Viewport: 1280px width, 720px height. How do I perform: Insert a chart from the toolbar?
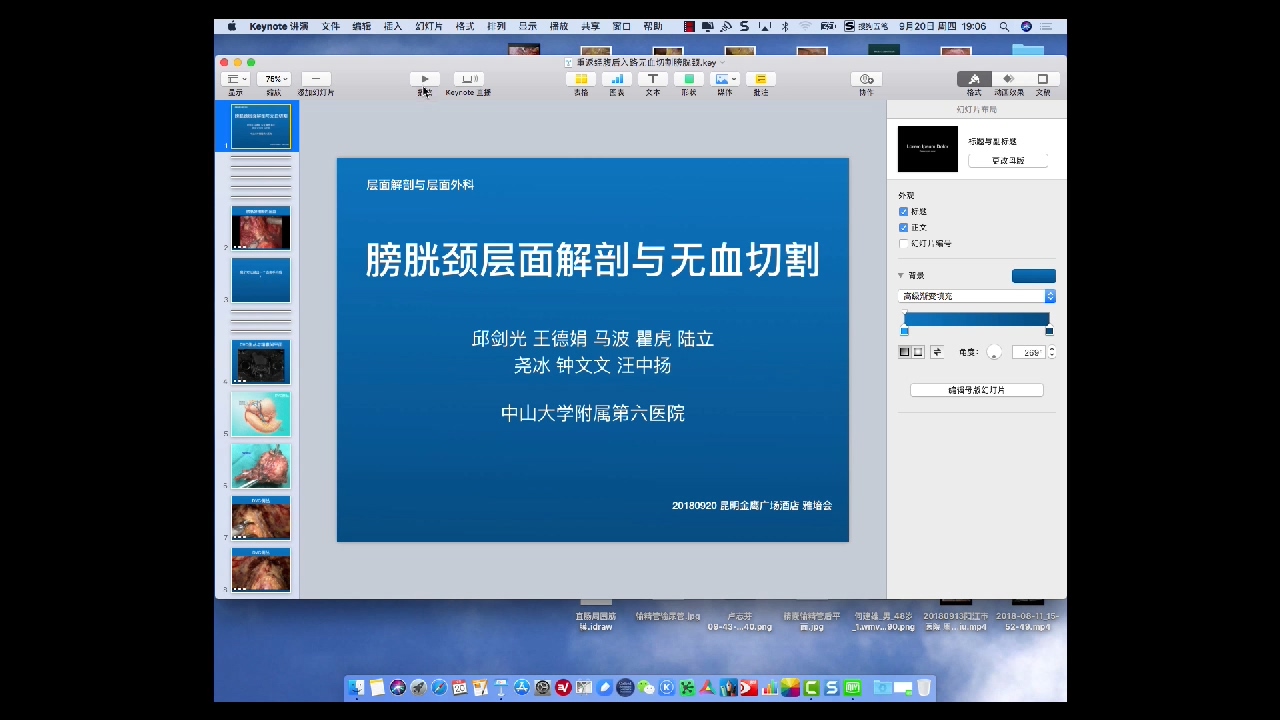tap(617, 79)
